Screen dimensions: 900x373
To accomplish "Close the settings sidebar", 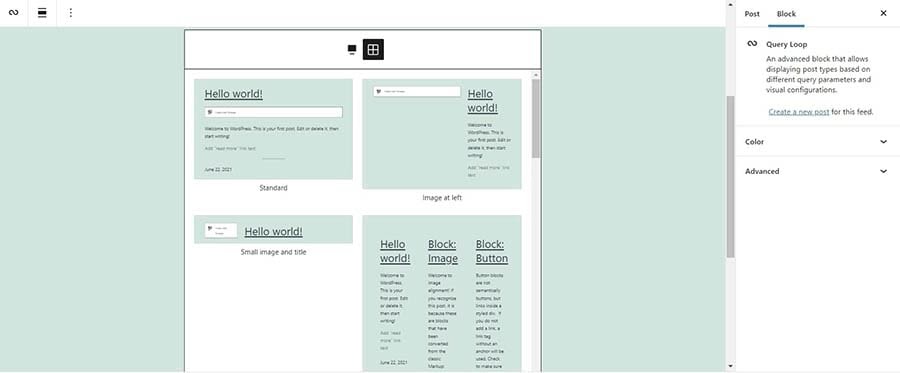I will click(x=883, y=13).
